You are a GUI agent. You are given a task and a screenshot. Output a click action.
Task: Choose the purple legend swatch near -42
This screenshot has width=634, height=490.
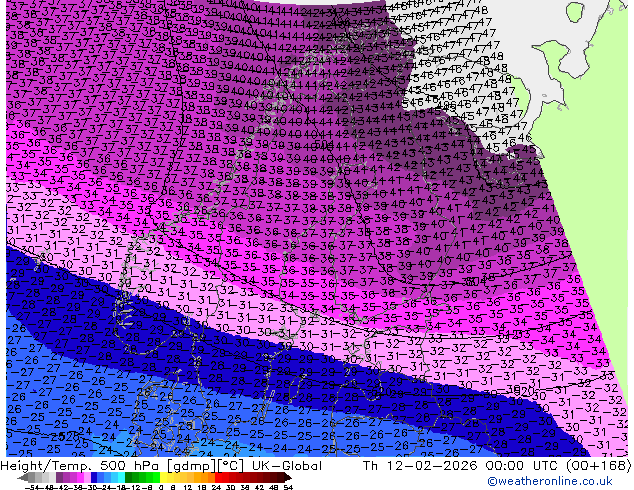tap(57, 477)
